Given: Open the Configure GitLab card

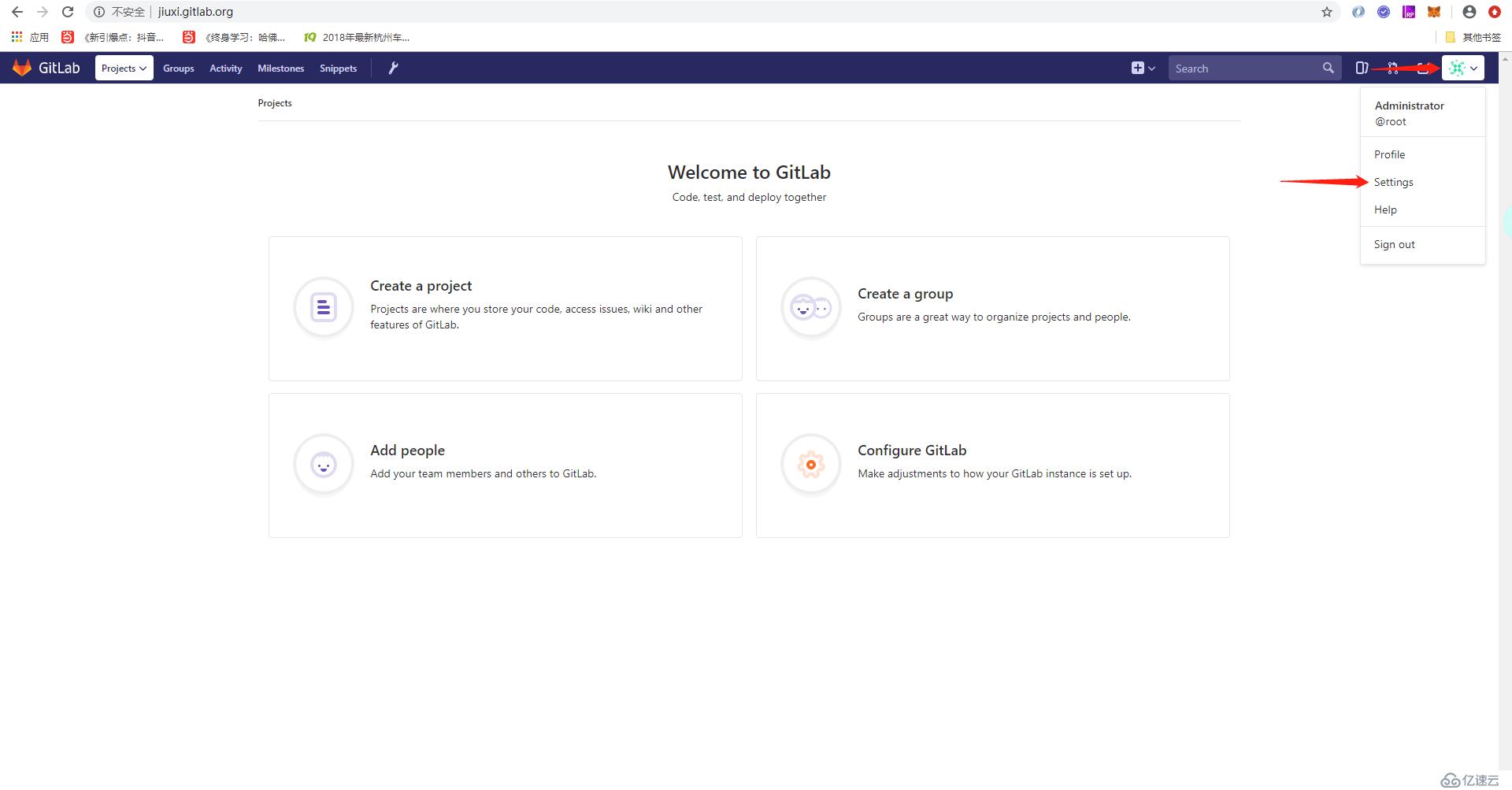Looking at the screenshot, I should click(x=993, y=465).
